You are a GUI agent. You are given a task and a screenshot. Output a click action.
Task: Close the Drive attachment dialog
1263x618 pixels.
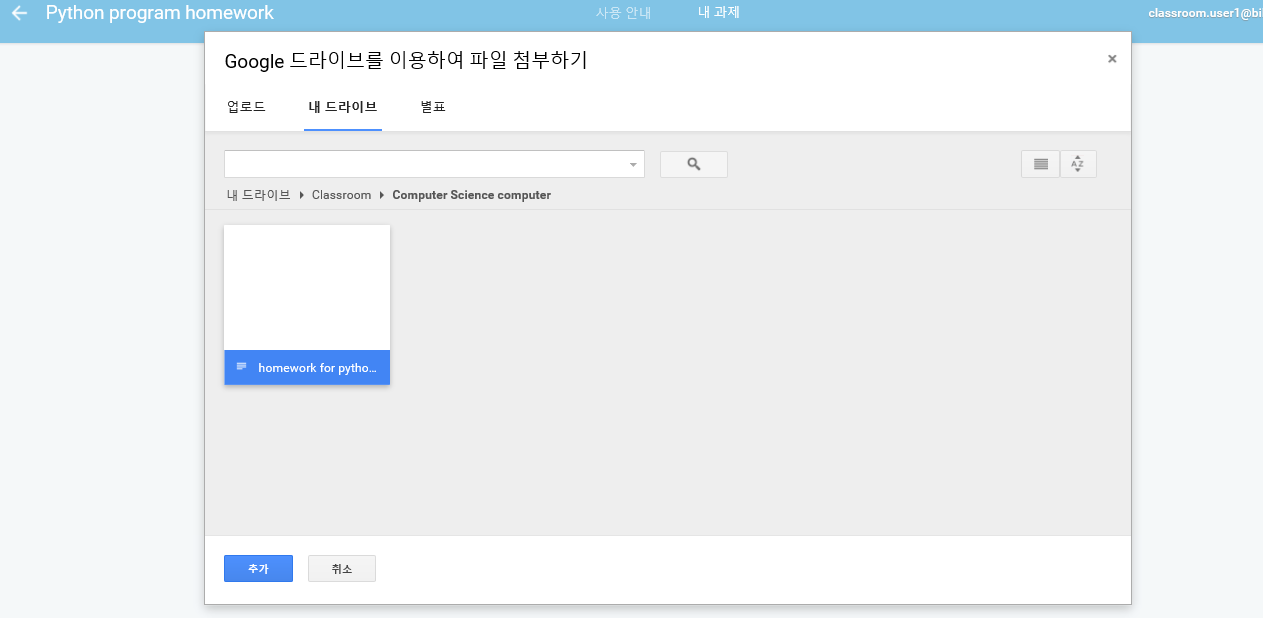(x=1112, y=59)
